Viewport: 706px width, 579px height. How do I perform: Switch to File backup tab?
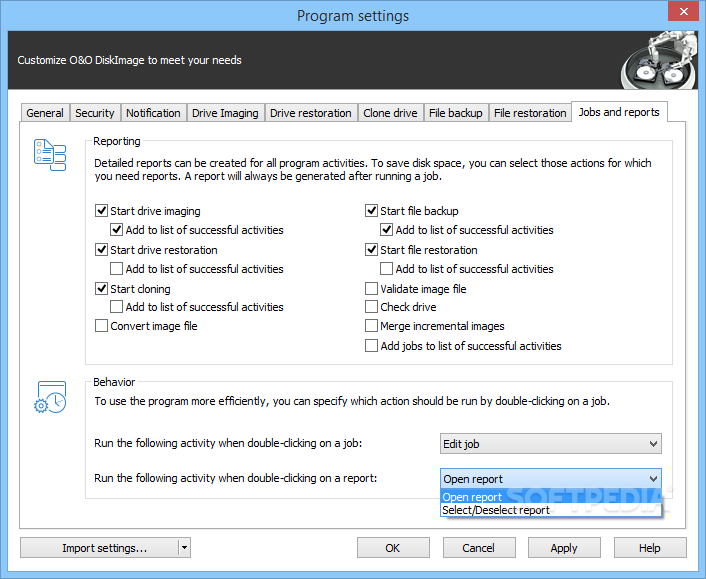tap(456, 113)
